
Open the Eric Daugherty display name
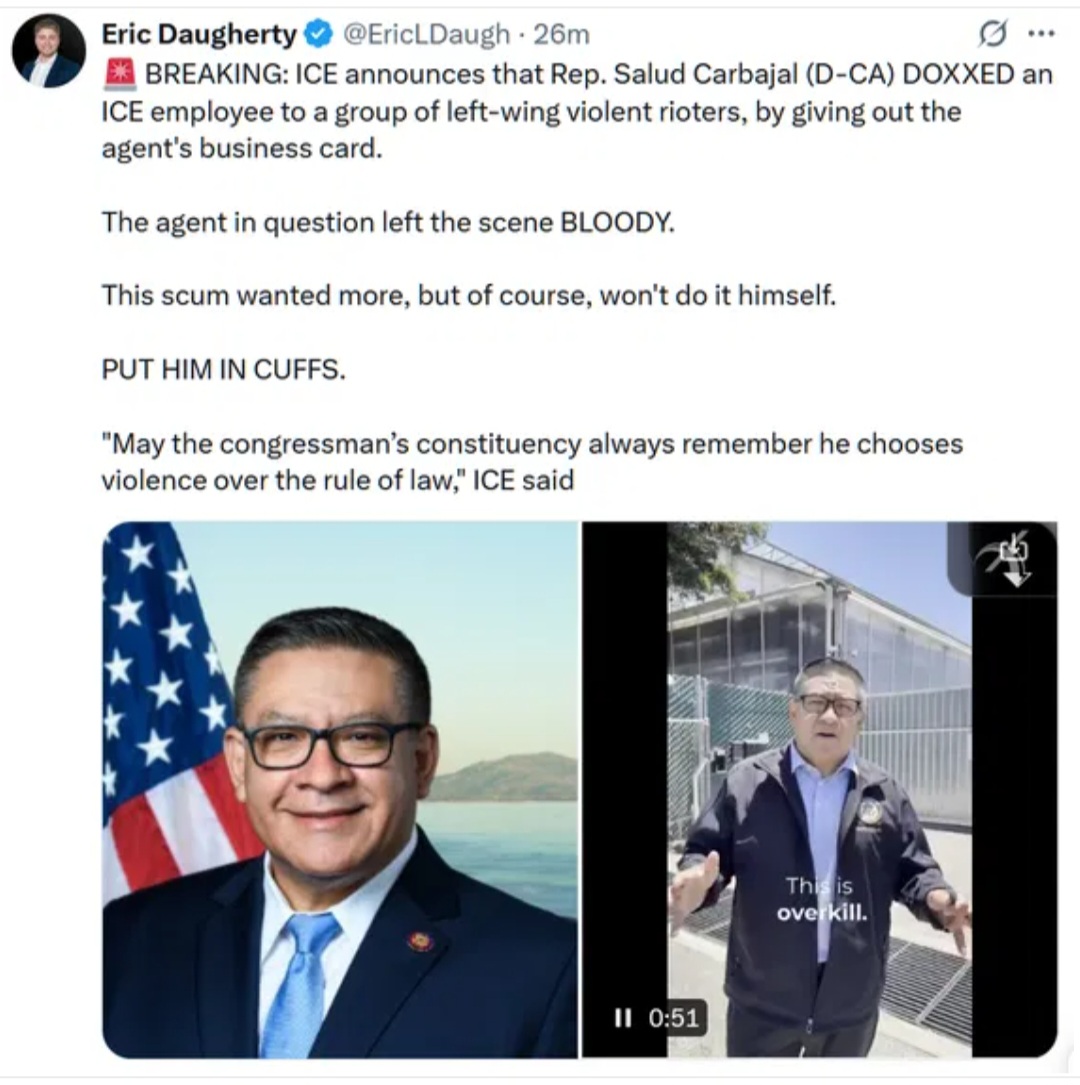pyautogui.click(x=199, y=34)
